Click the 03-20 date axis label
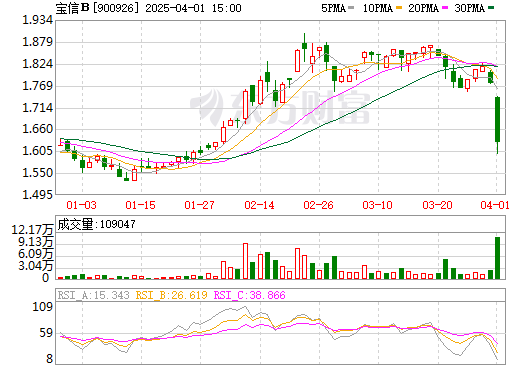The image size is (520, 365). 437,205
